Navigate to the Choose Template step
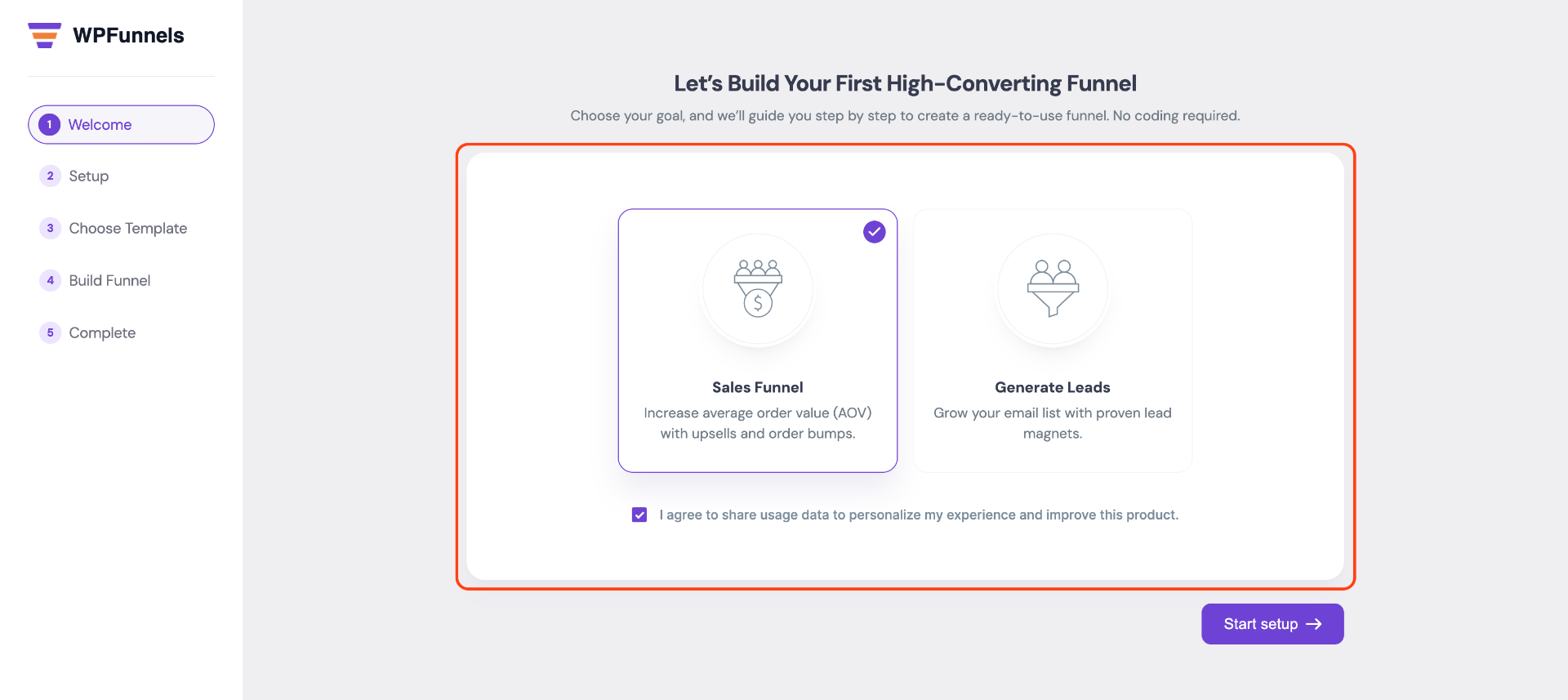Image resolution: width=1568 pixels, height=700 pixels. [127, 228]
